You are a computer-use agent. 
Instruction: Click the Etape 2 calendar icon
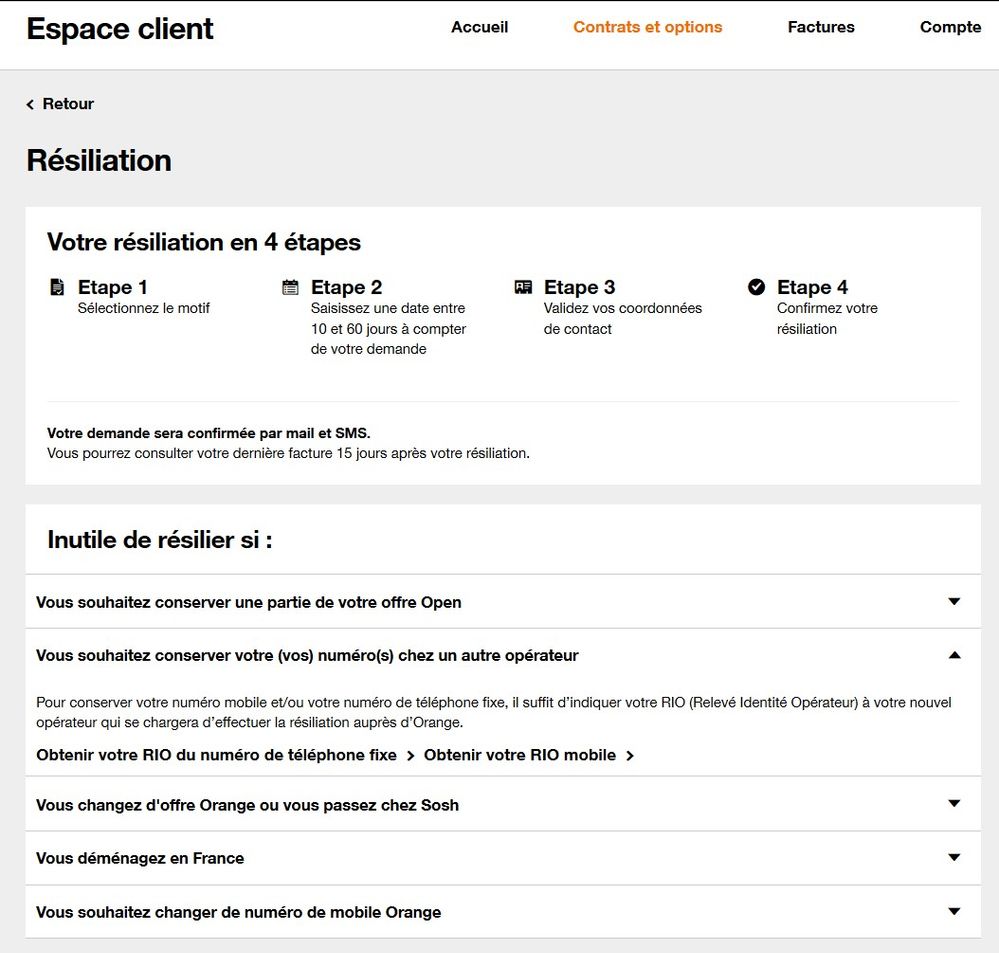290,287
